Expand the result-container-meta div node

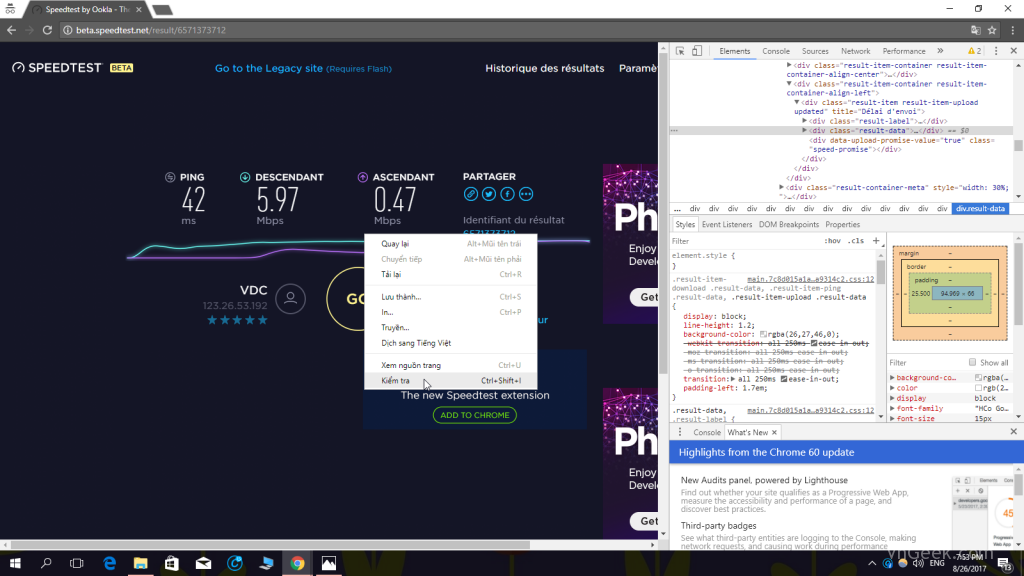click(x=782, y=187)
